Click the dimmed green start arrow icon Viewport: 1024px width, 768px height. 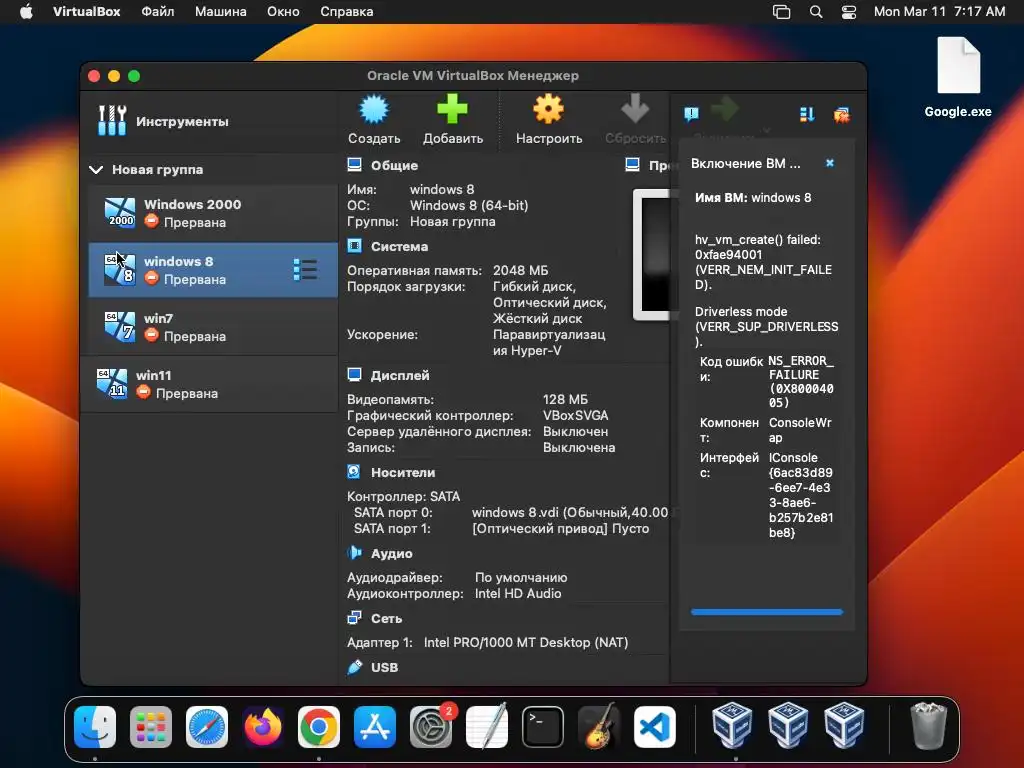[724, 109]
